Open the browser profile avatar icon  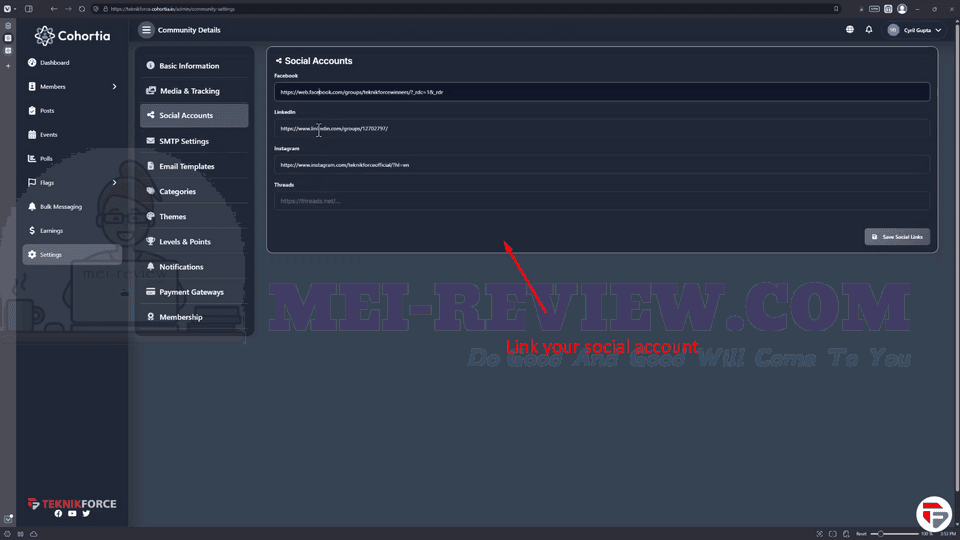[x=902, y=9]
